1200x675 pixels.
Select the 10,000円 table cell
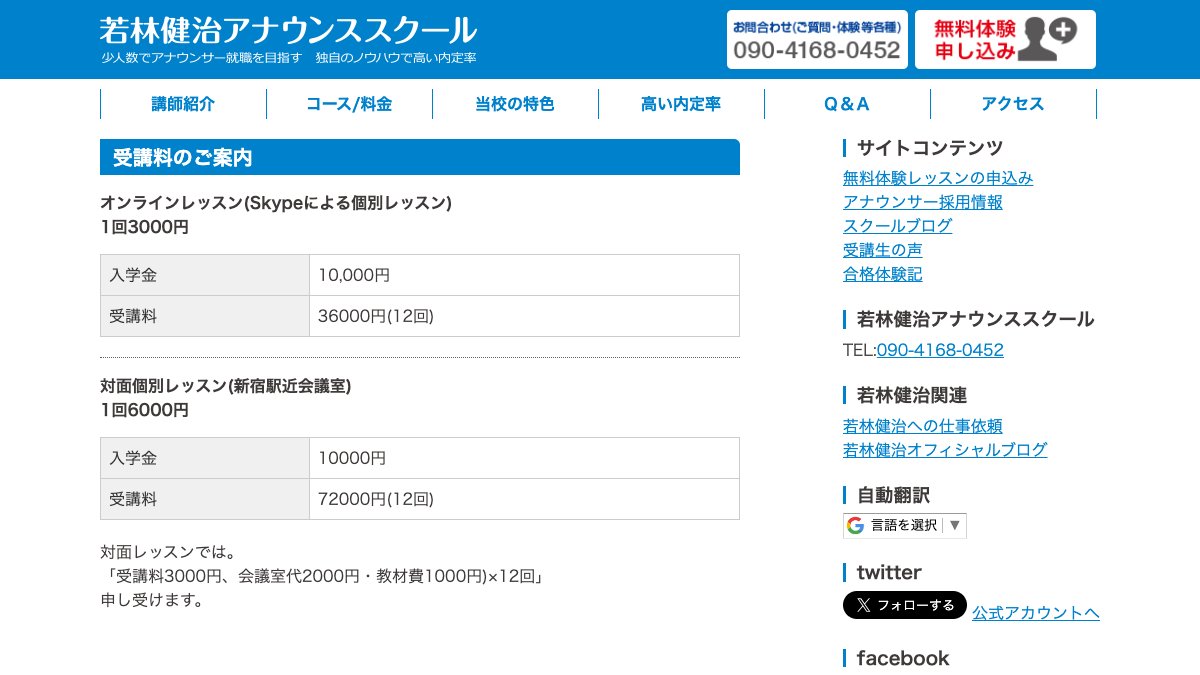[x=525, y=275]
